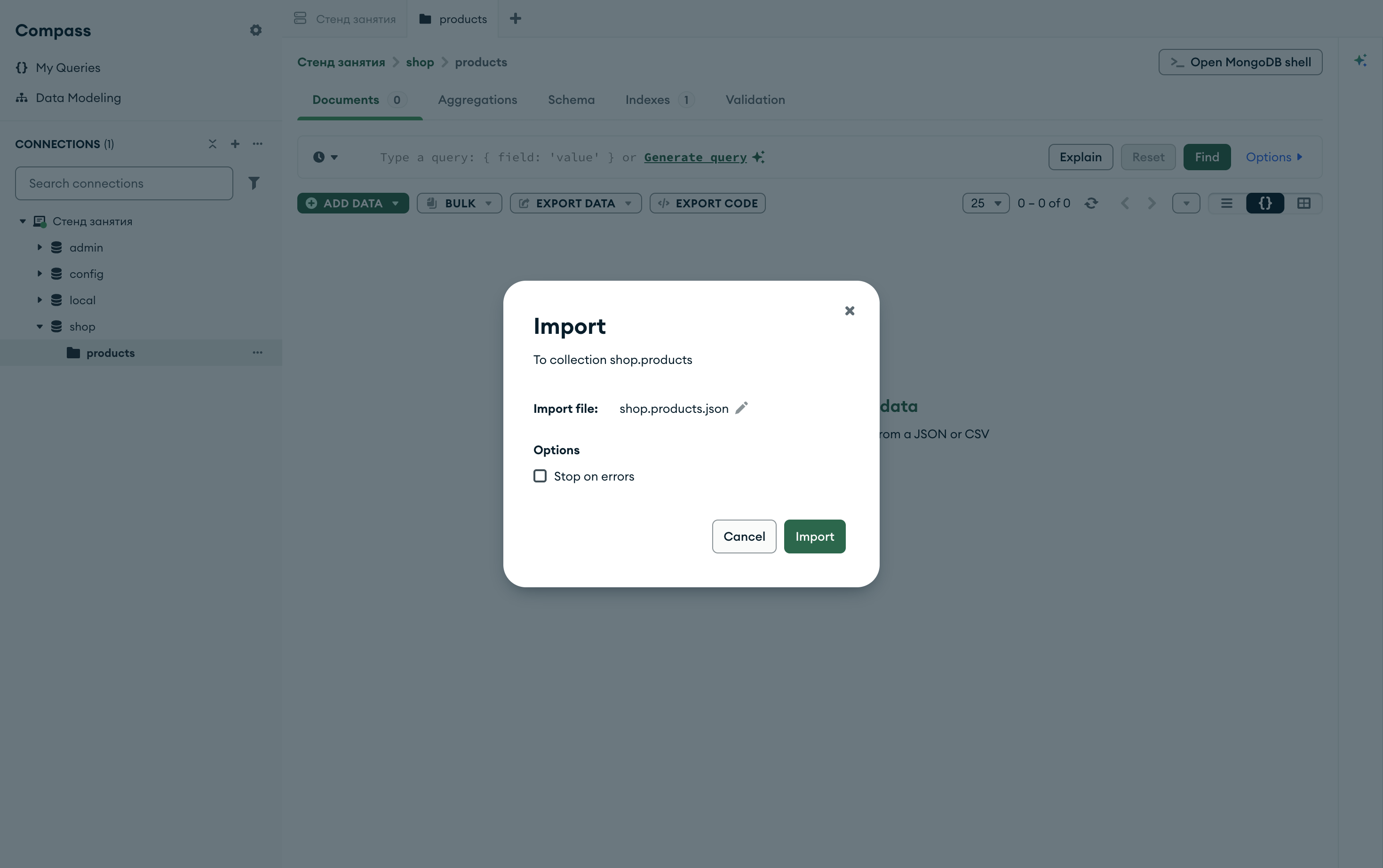The width and height of the screenshot is (1383, 868).
Task: Focus the Search connections field
Action: coord(124,183)
